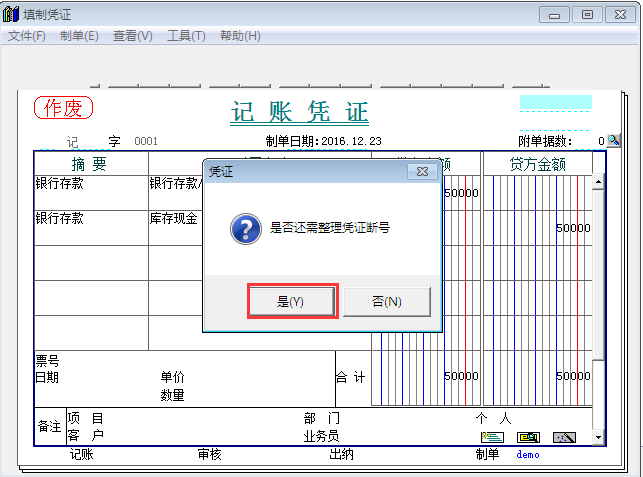Open the 查看(V) menu
Screen dimensions: 643x477
point(132,36)
